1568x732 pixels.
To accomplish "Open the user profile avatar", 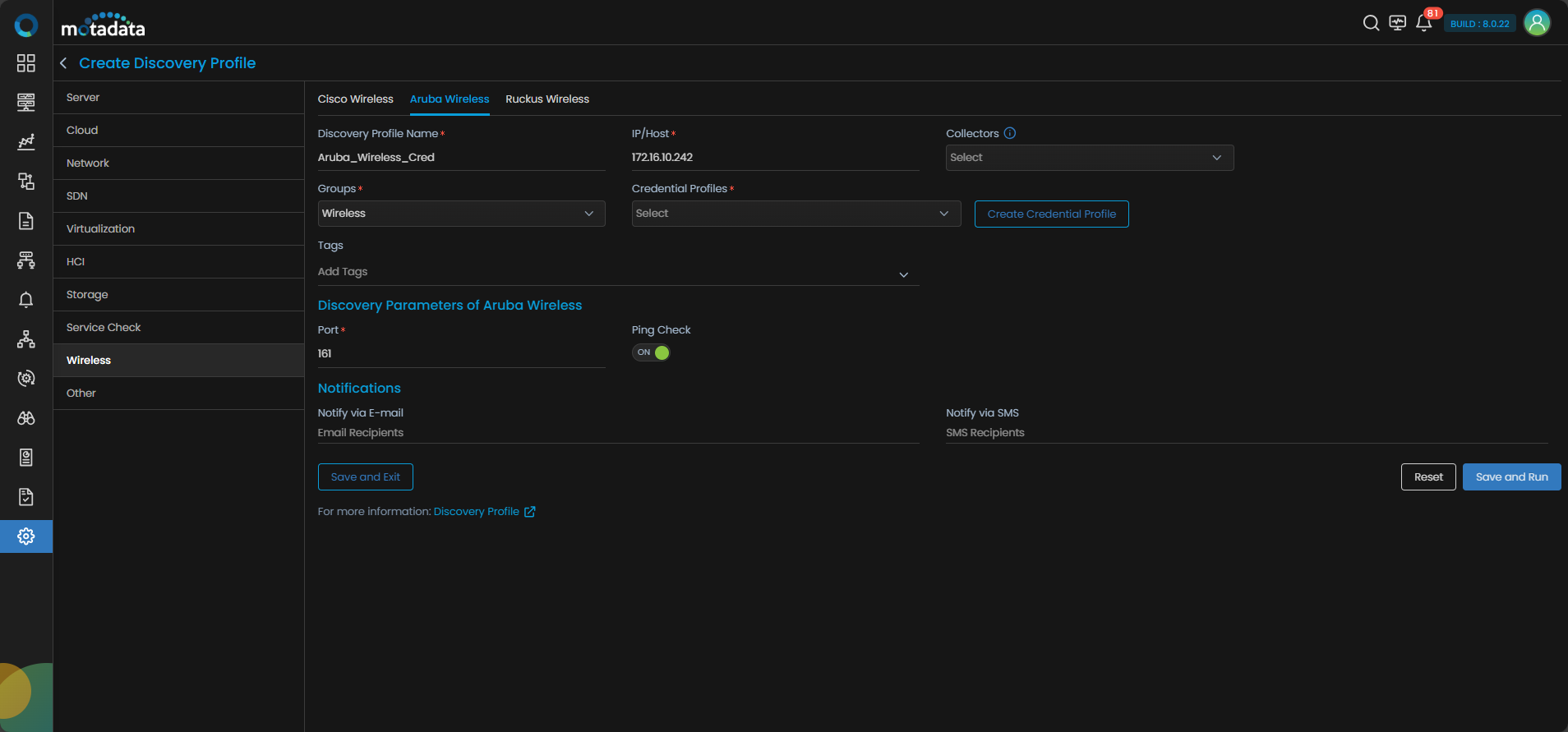I will pos(1537,23).
